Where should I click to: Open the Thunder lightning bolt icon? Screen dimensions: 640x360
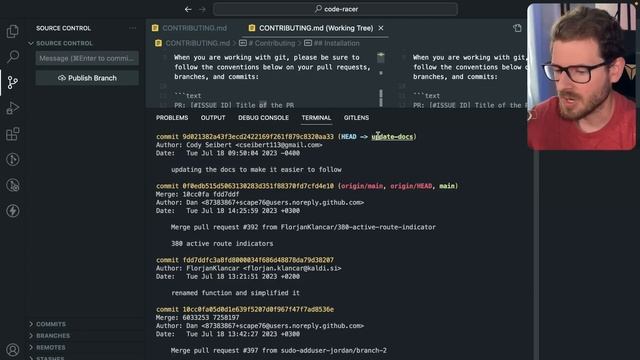13,211
